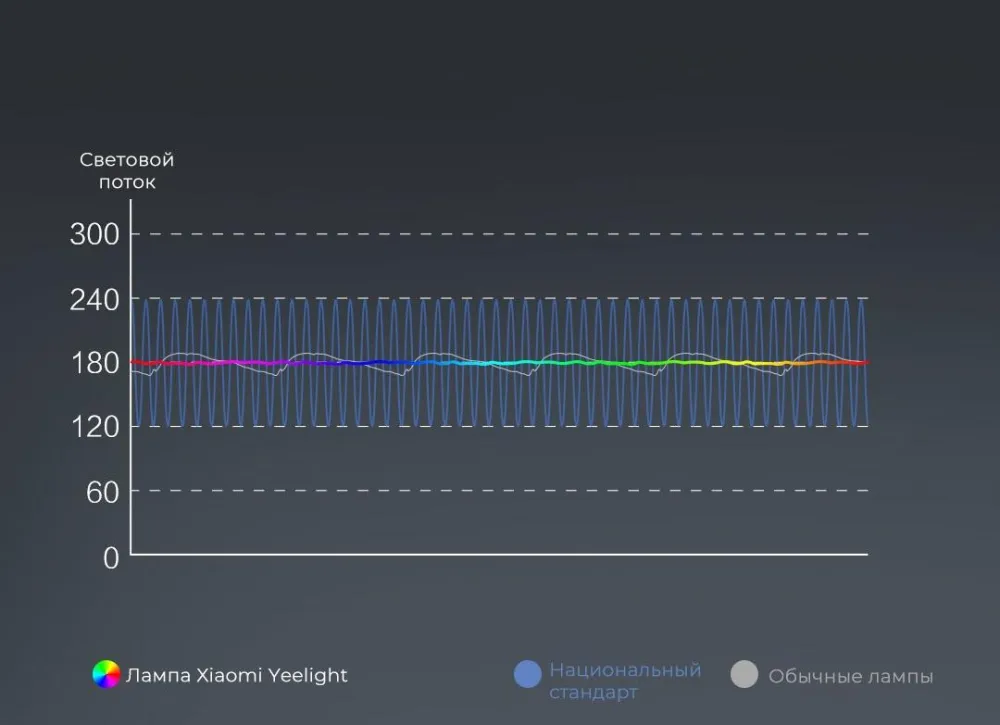Click the 180 y-axis value label
Screen dimensions: 1000x725
[95, 363]
